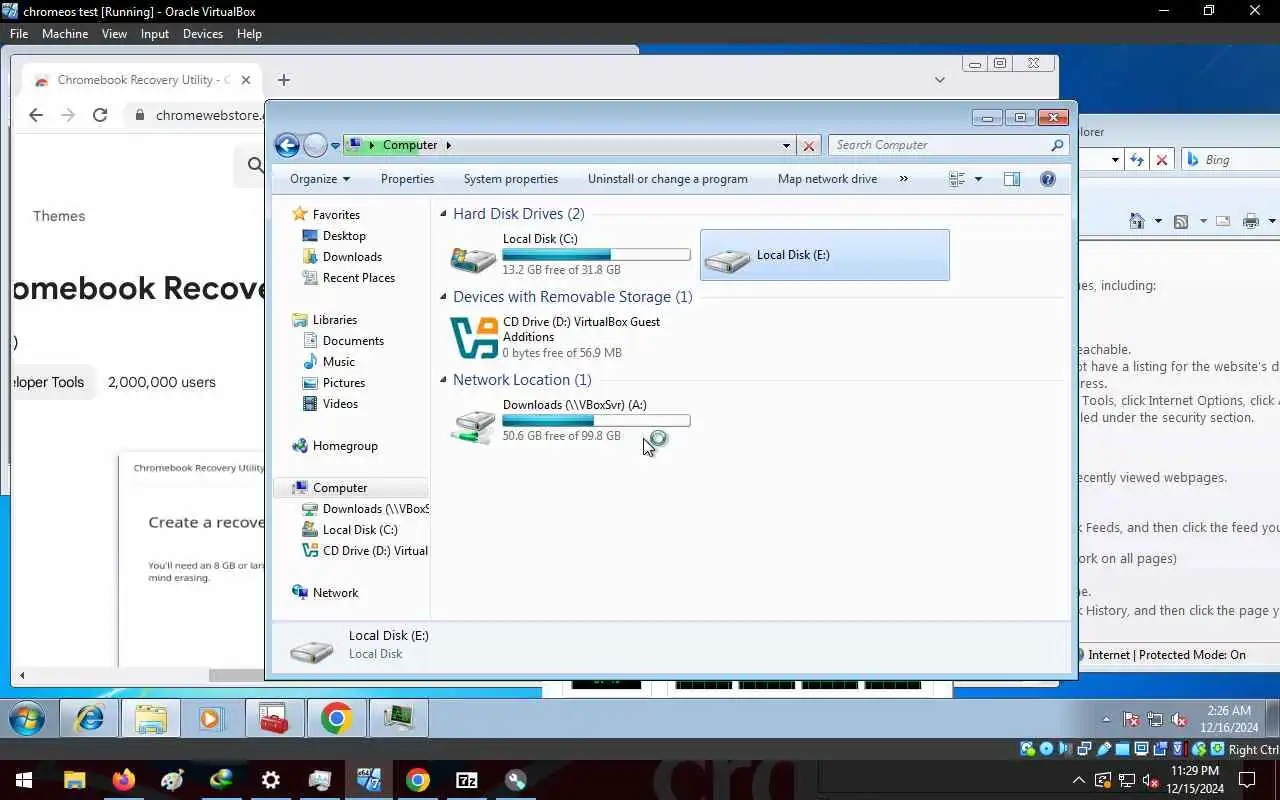Collapse the Network Location group

point(443,380)
